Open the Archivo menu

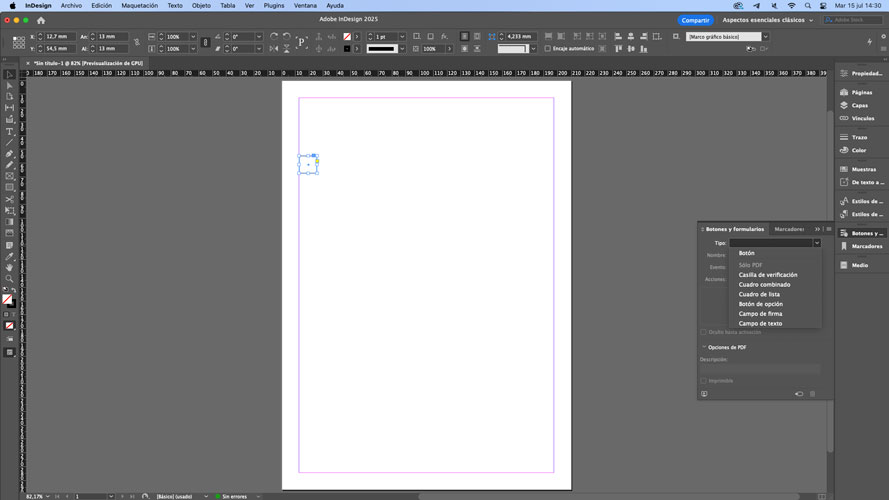(x=71, y=6)
